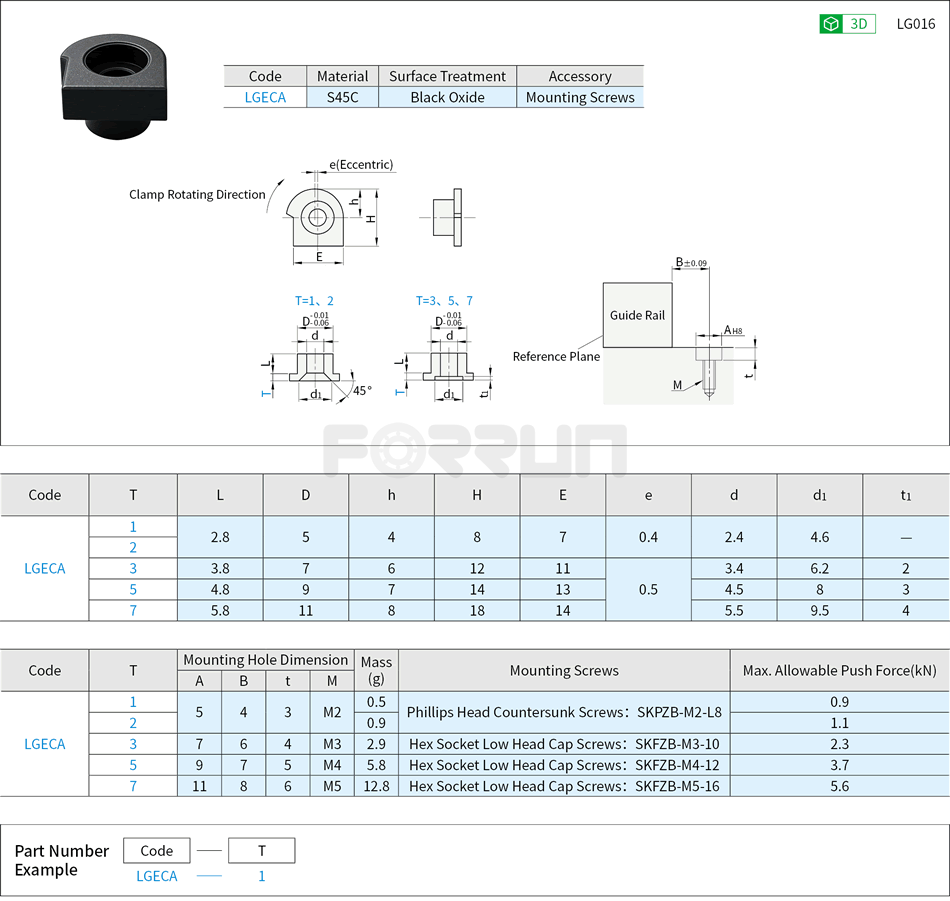Viewport: 950px width, 901px height.
Task: Select T value 3 in the mounting hole table
Action: [133, 744]
